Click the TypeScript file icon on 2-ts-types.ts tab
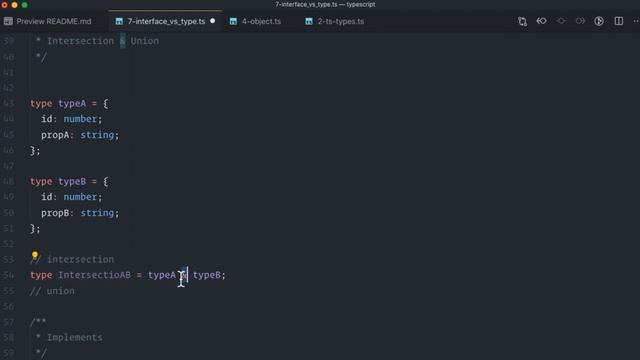 [x=309, y=21]
